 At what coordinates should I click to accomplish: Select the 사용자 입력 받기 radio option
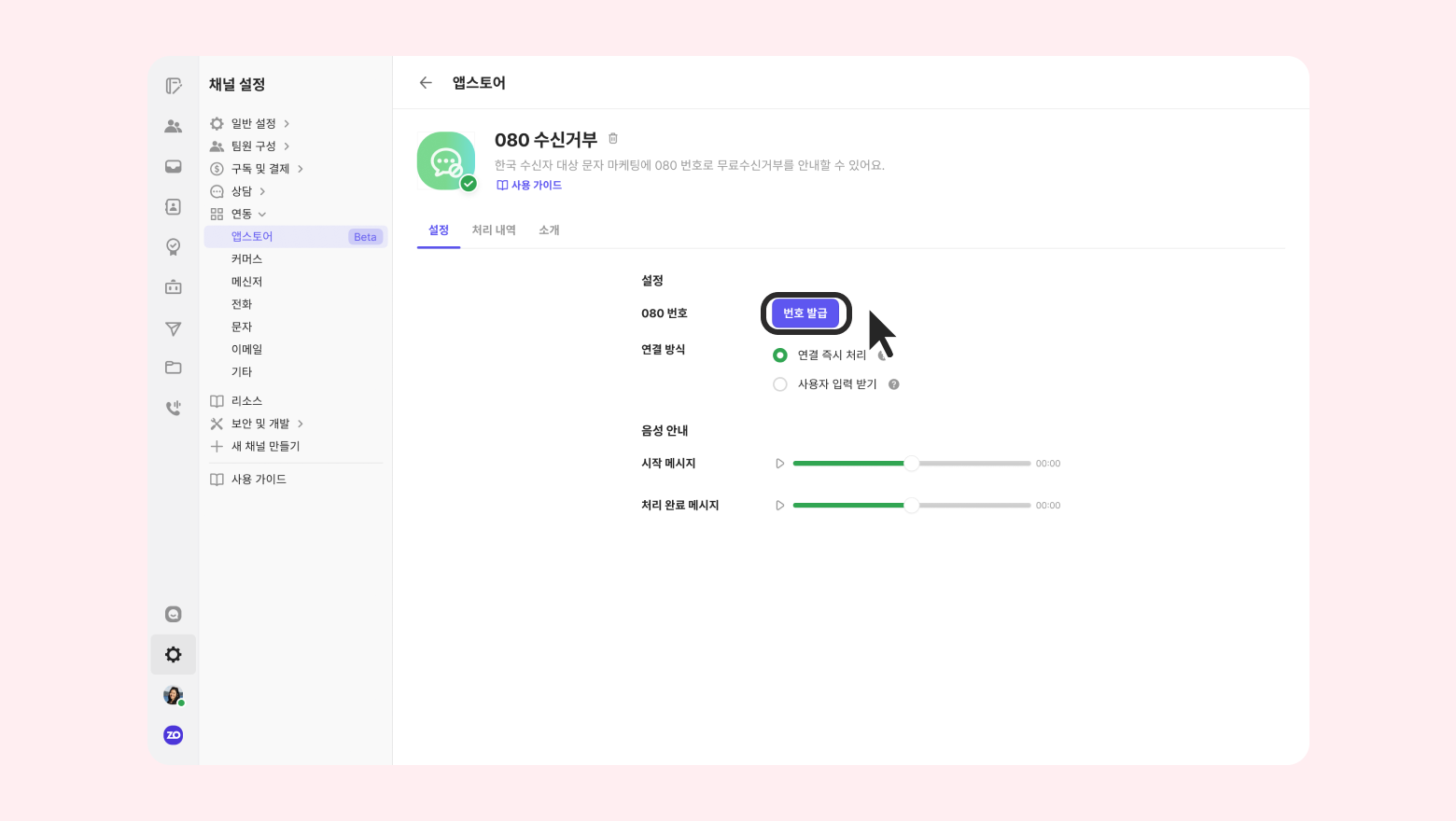780,384
